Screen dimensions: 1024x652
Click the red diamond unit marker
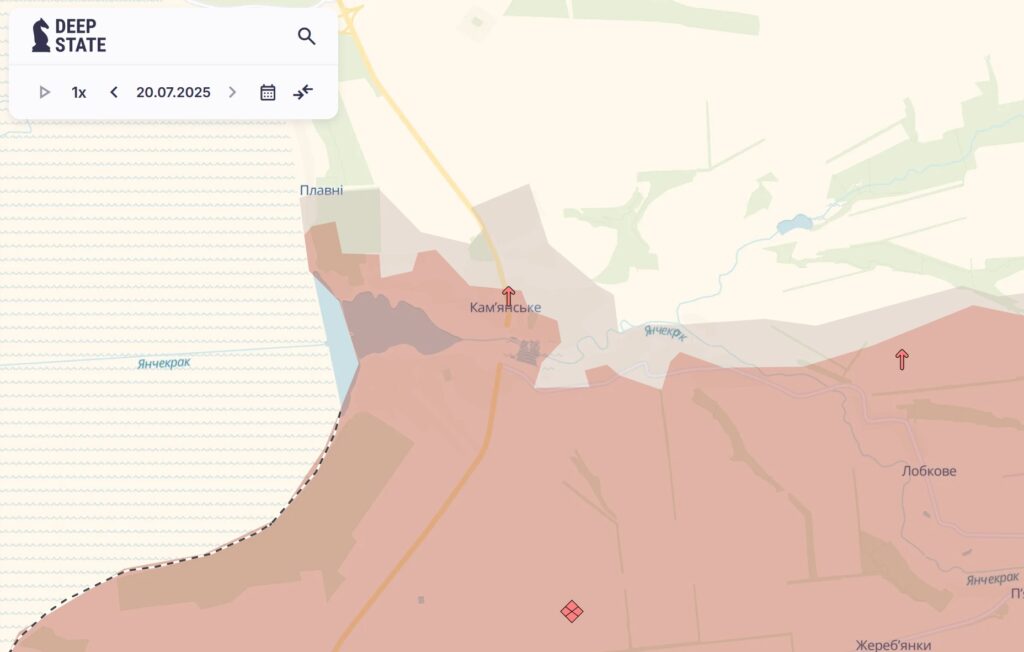571,611
